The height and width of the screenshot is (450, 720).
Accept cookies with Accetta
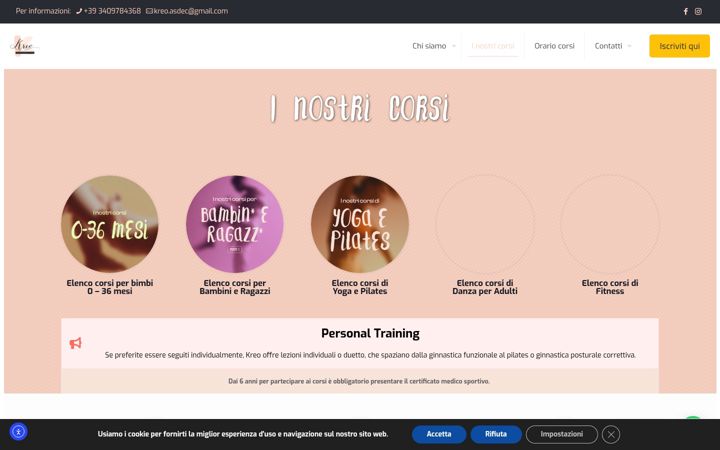(439, 434)
